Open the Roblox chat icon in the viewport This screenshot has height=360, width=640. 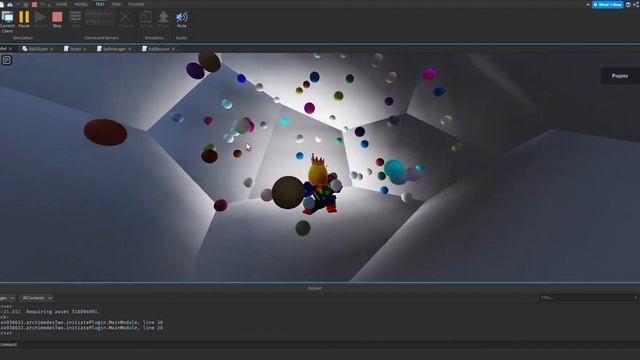point(7,60)
